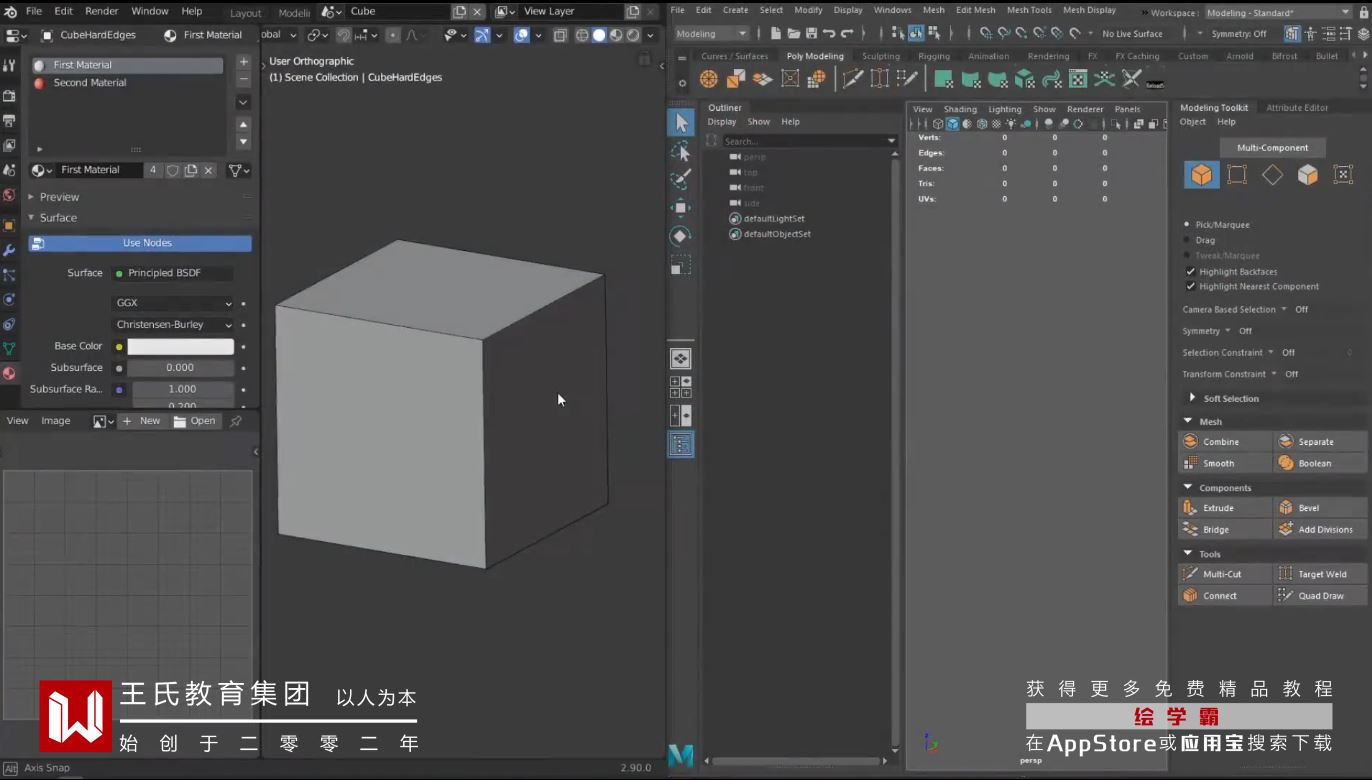Click Extrude button in Modeling Toolkit
The height and width of the screenshot is (780, 1372).
(1225, 508)
